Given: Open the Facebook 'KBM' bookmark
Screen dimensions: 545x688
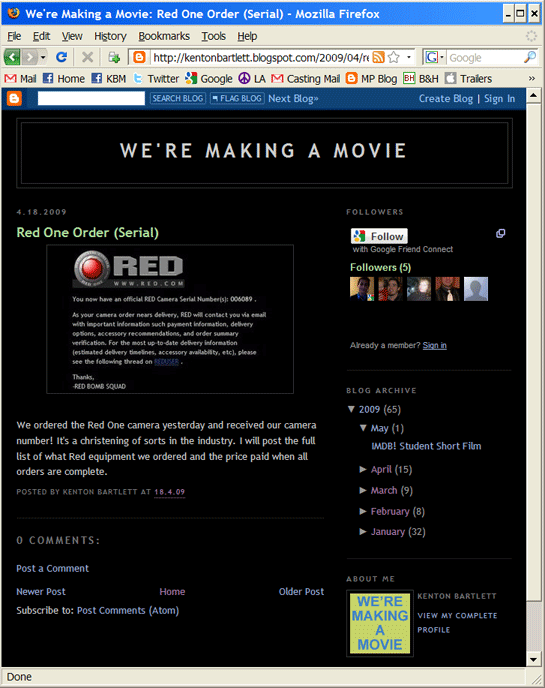Looking at the screenshot, I should (x=109, y=79).
